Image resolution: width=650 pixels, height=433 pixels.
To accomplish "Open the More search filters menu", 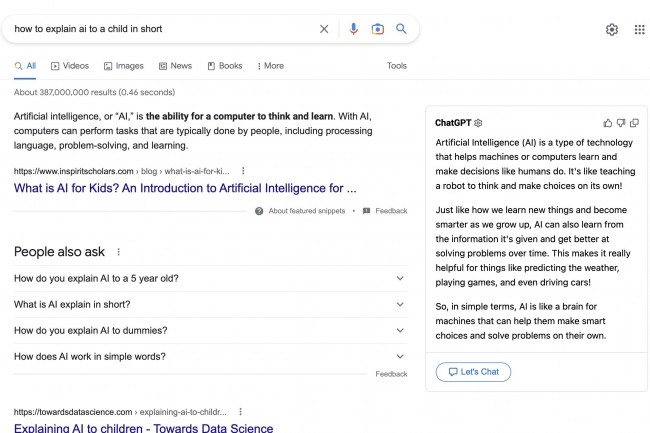I will (270, 66).
